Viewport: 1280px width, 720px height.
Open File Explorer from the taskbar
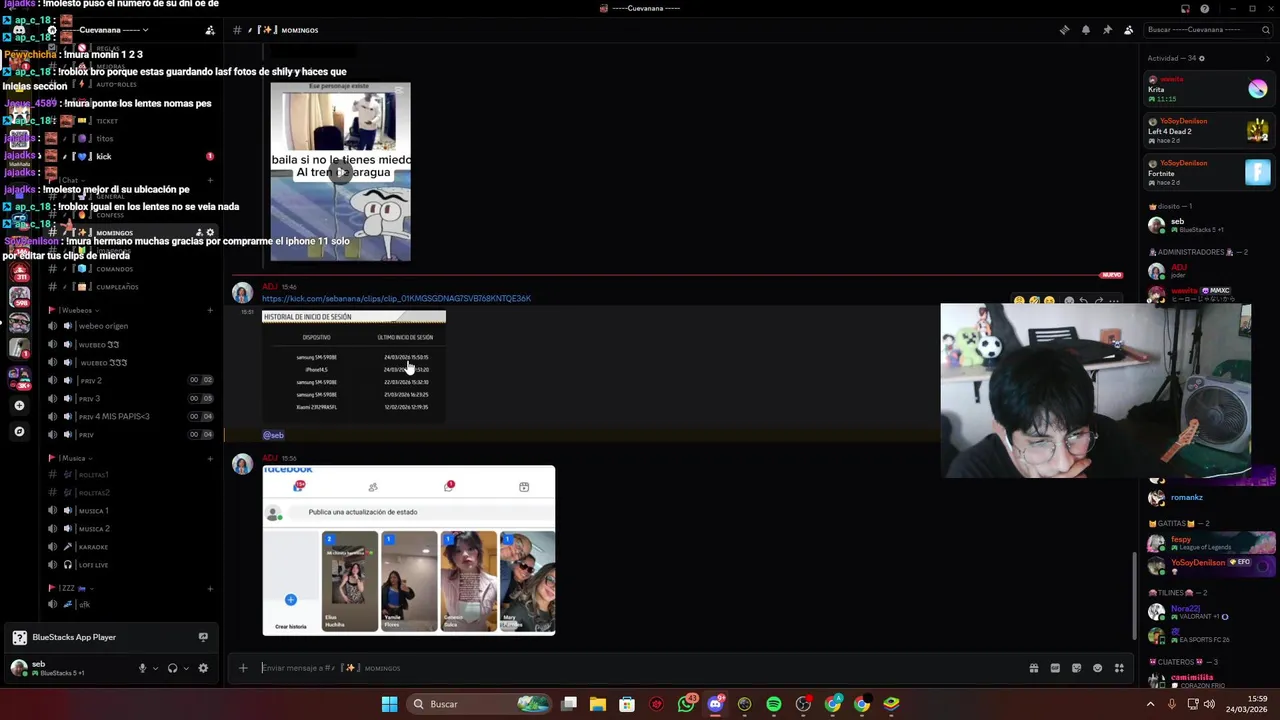click(x=598, y=704)
